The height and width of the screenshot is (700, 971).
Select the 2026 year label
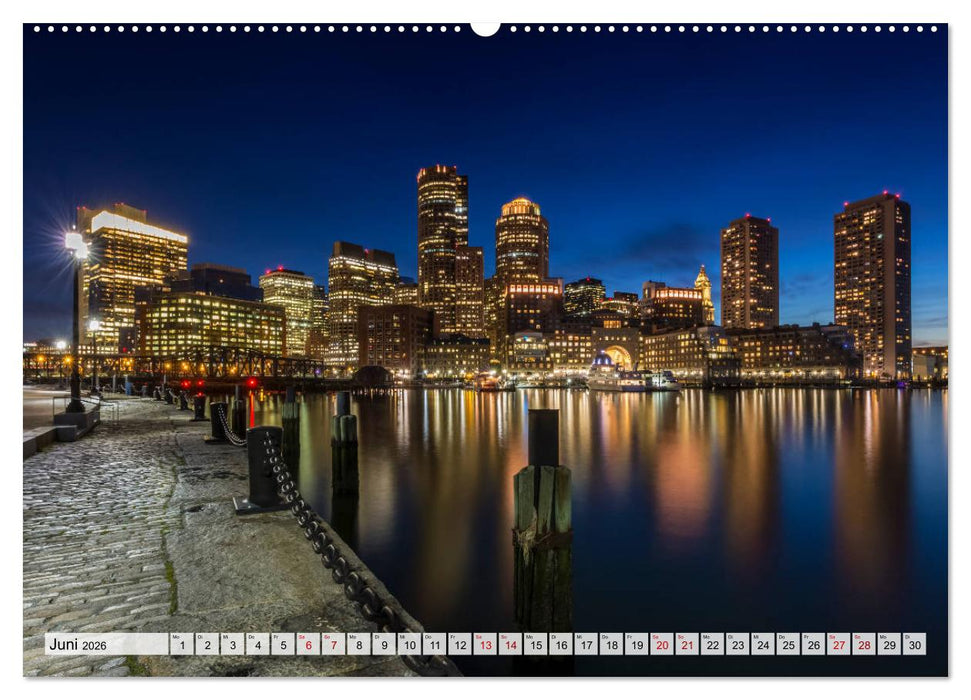95,645
